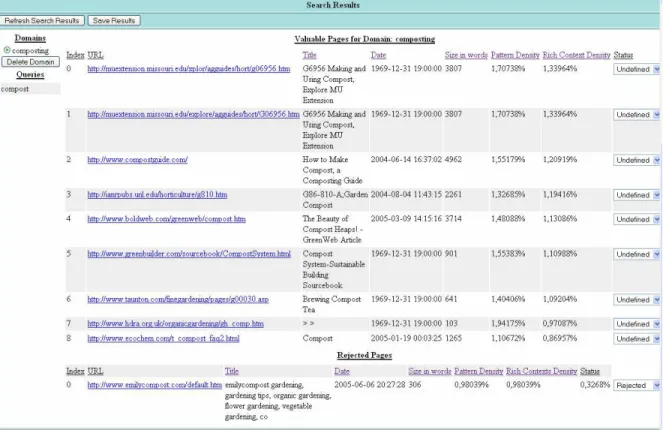Click the rejected page date 2005-06-06 20:27:28
663x430 pixels.
[370, 385]
